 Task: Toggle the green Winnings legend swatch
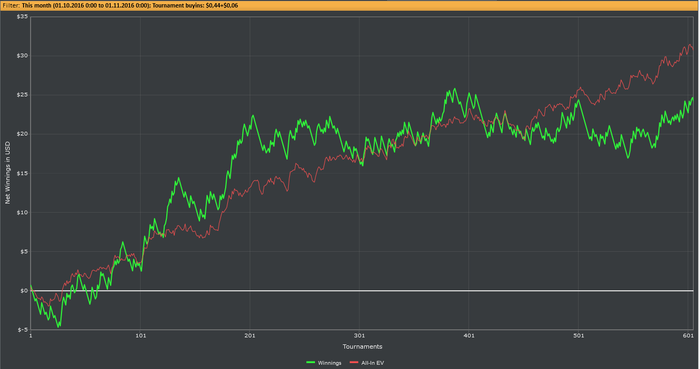coord(311,363)
